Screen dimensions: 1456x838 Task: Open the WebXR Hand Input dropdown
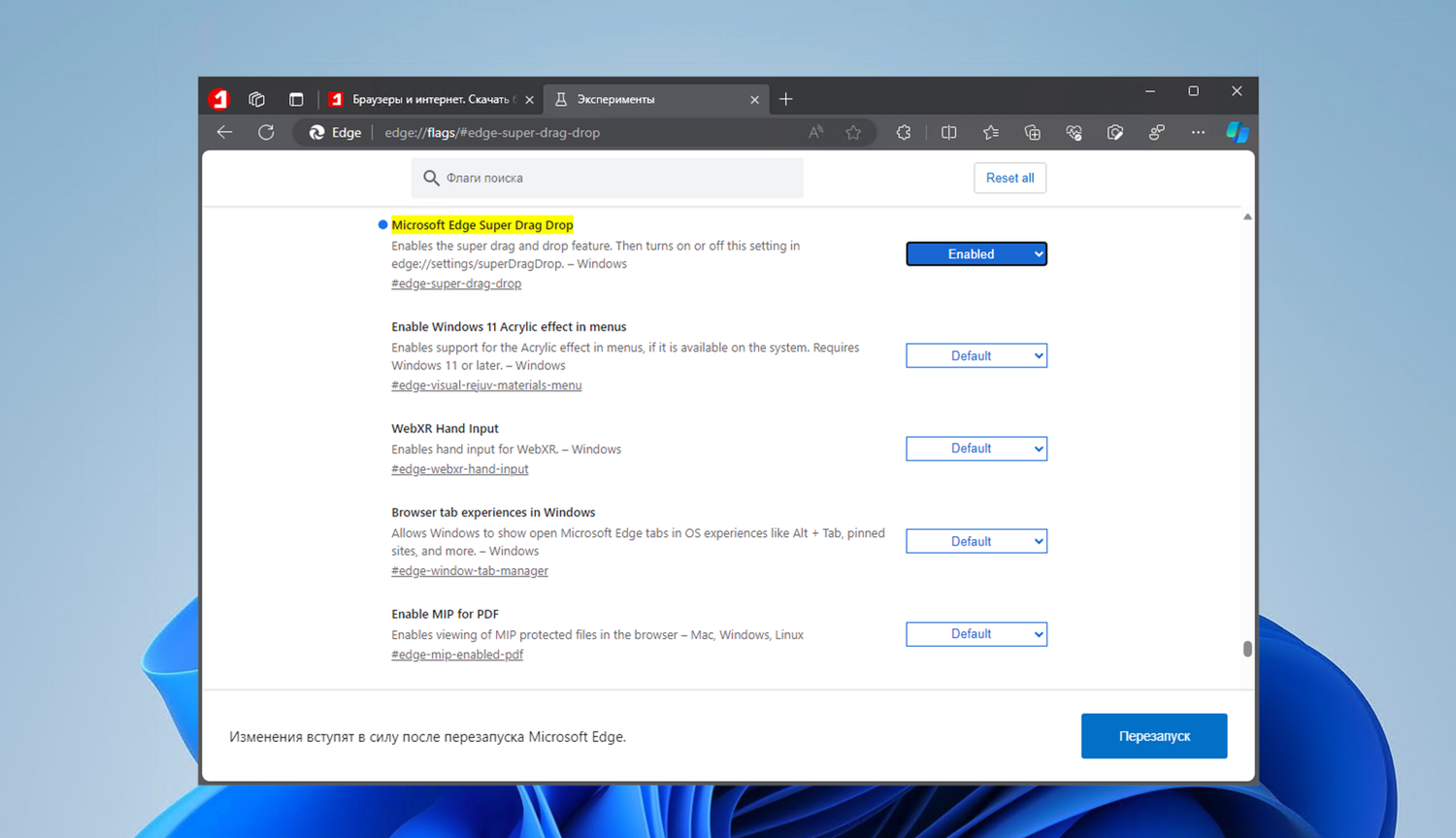976,449
